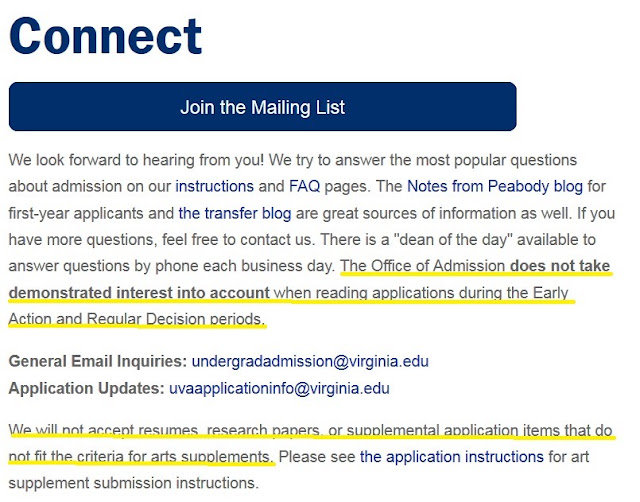Select the uvaapplicationinfo@virginia.edu email link
This screenshot has height=502, width=640.
[x=279, y=388]
